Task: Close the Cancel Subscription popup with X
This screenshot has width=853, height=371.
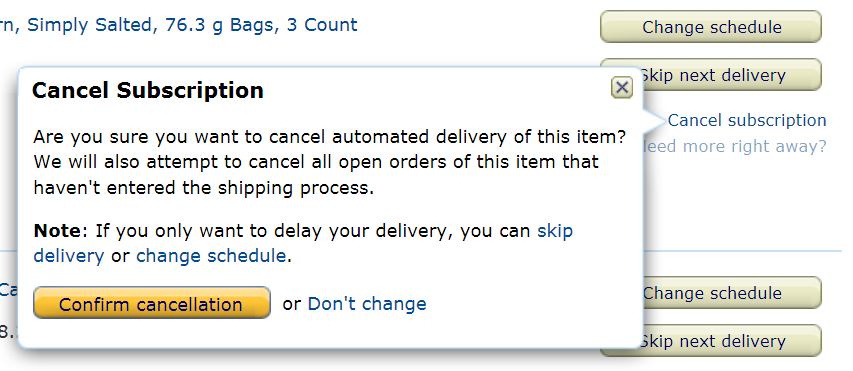Action: 622,88
